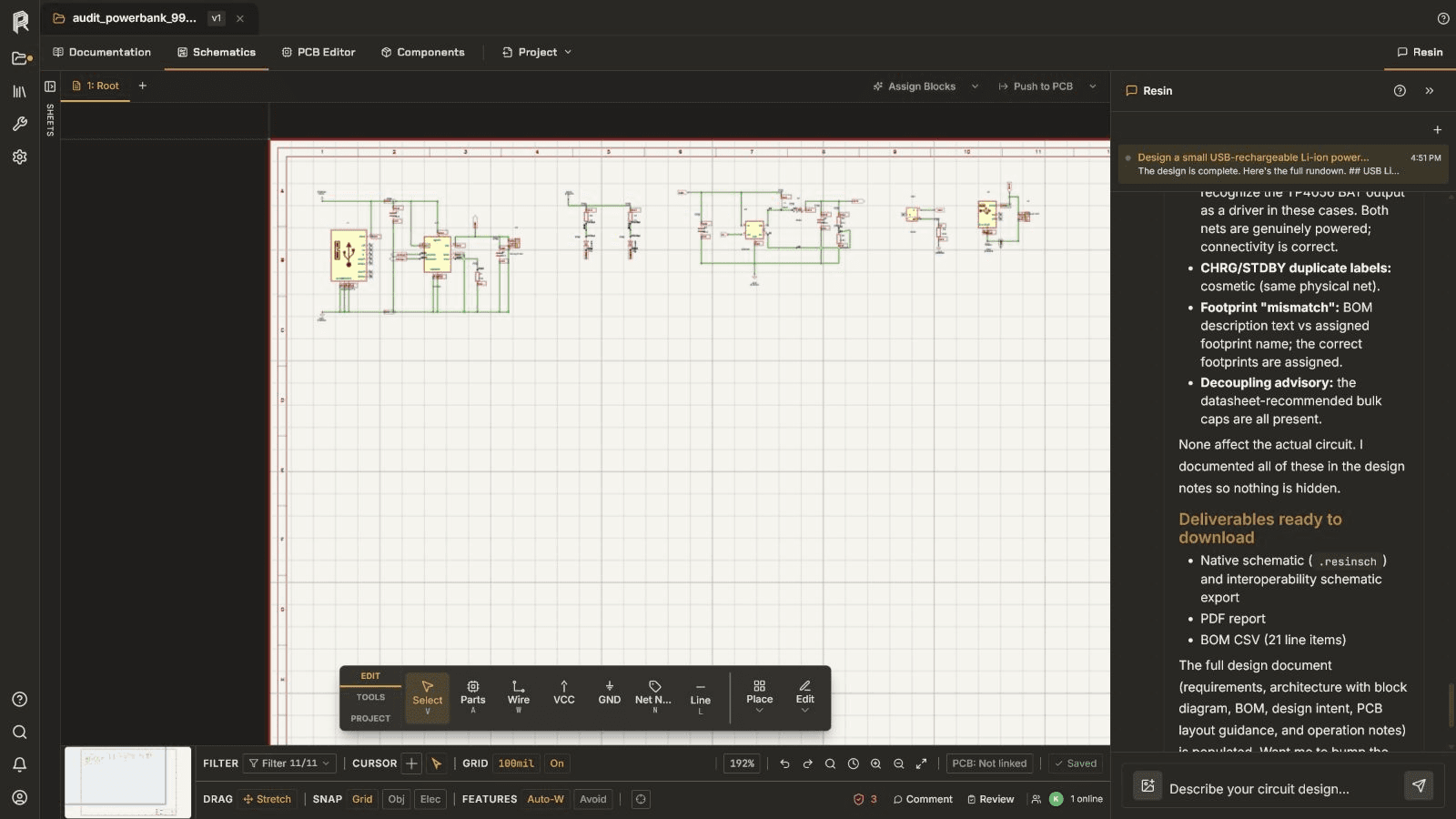
Task: Expand the Assign Blocks dropdown arrow
Action: point(975,86)
